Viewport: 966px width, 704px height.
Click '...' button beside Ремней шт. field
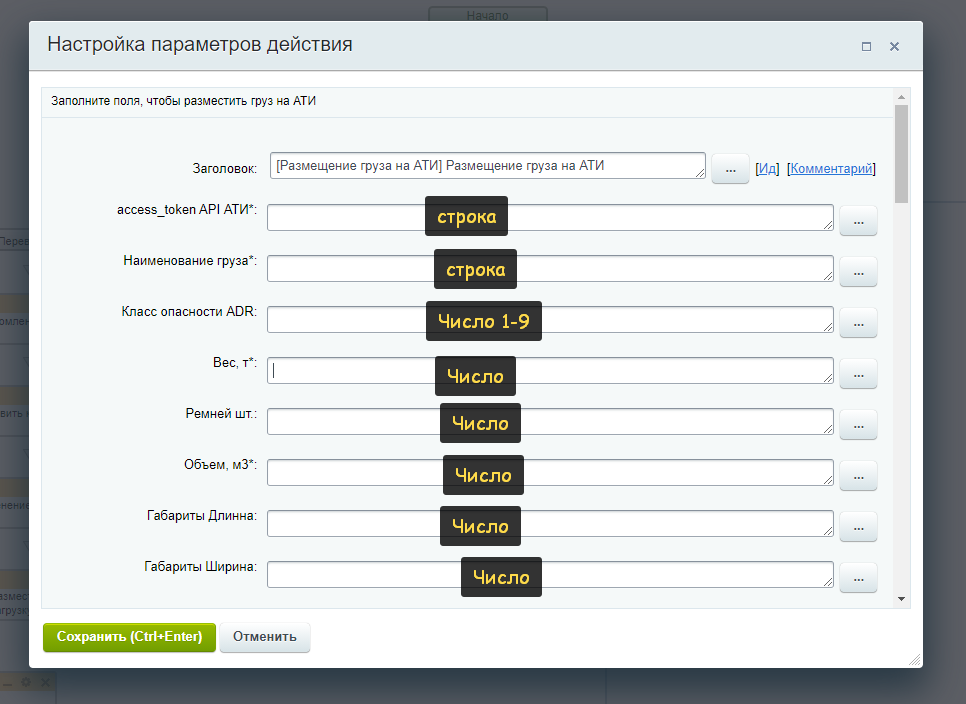tap(858, 425)
